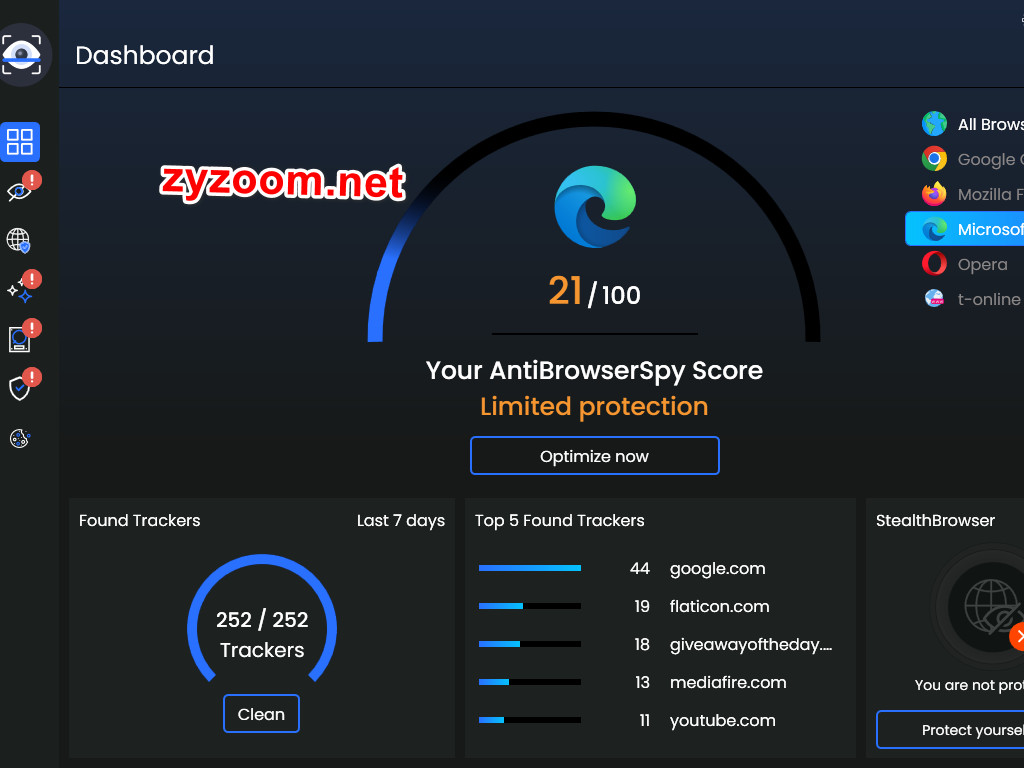
Task: Select t-online in the browser list
Action: (x=965, y=298)
